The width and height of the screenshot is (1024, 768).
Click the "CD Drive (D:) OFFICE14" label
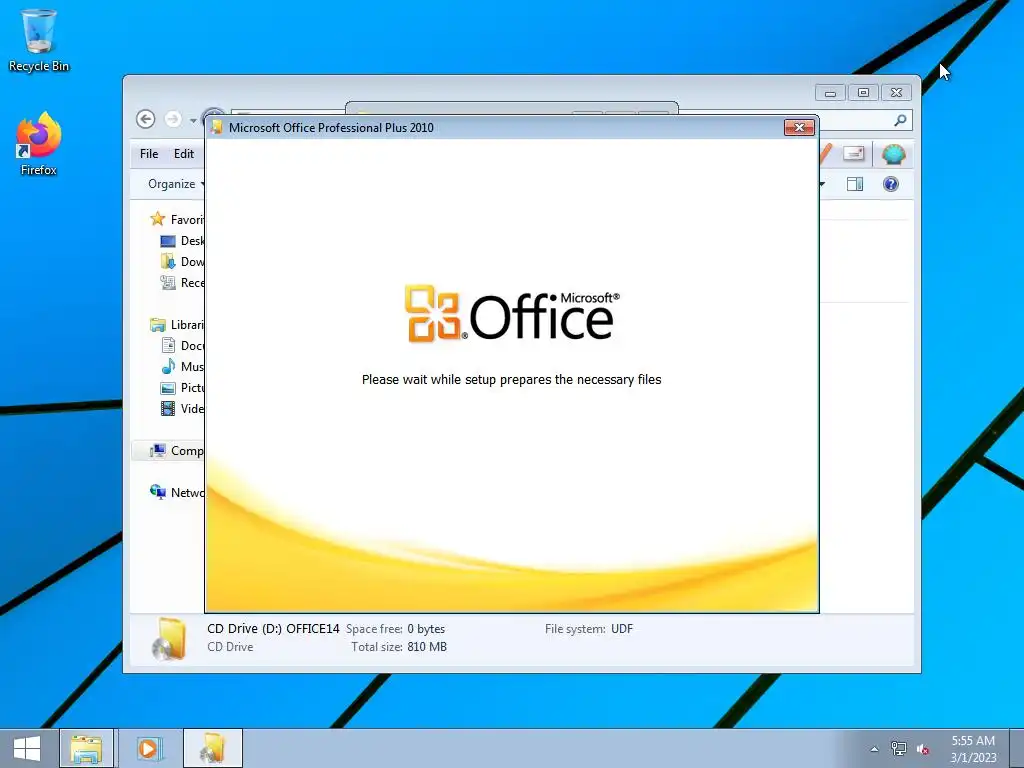(x=273, y=629)
